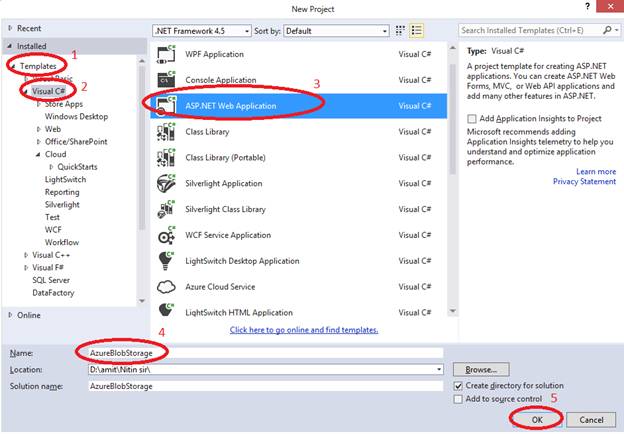Image resolution: width=624 pixels, height=434 pixels.
Task: Select LightSwitch in the template tree
Action: [x=65, y=179]
